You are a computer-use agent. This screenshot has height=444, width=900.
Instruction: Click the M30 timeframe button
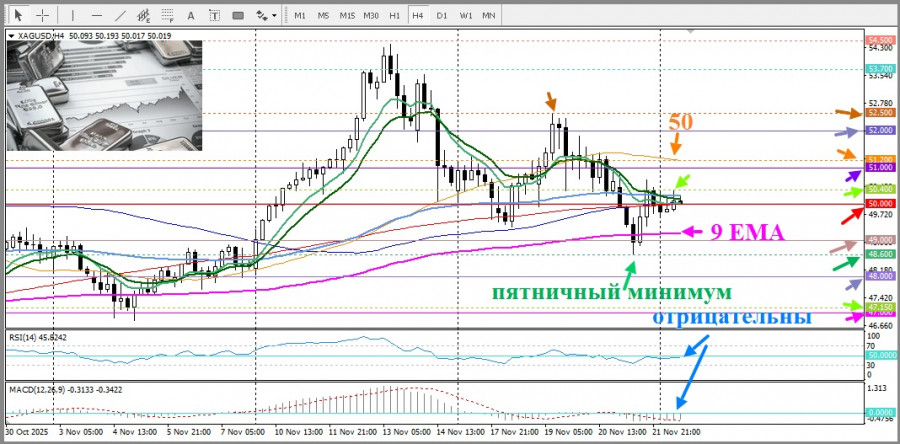click(x=371, y=15)
